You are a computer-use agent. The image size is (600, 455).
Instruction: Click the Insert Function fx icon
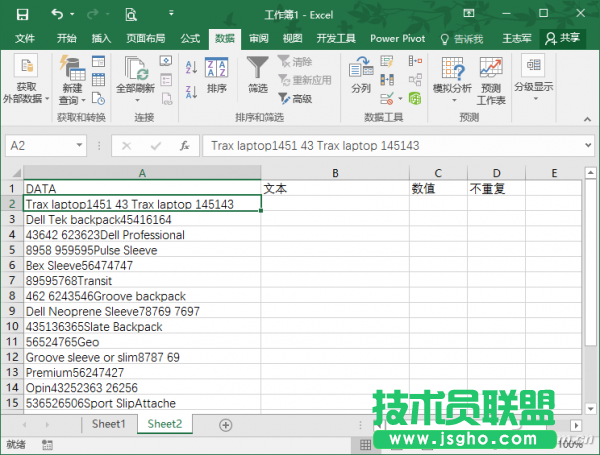(x=184, y=146)
